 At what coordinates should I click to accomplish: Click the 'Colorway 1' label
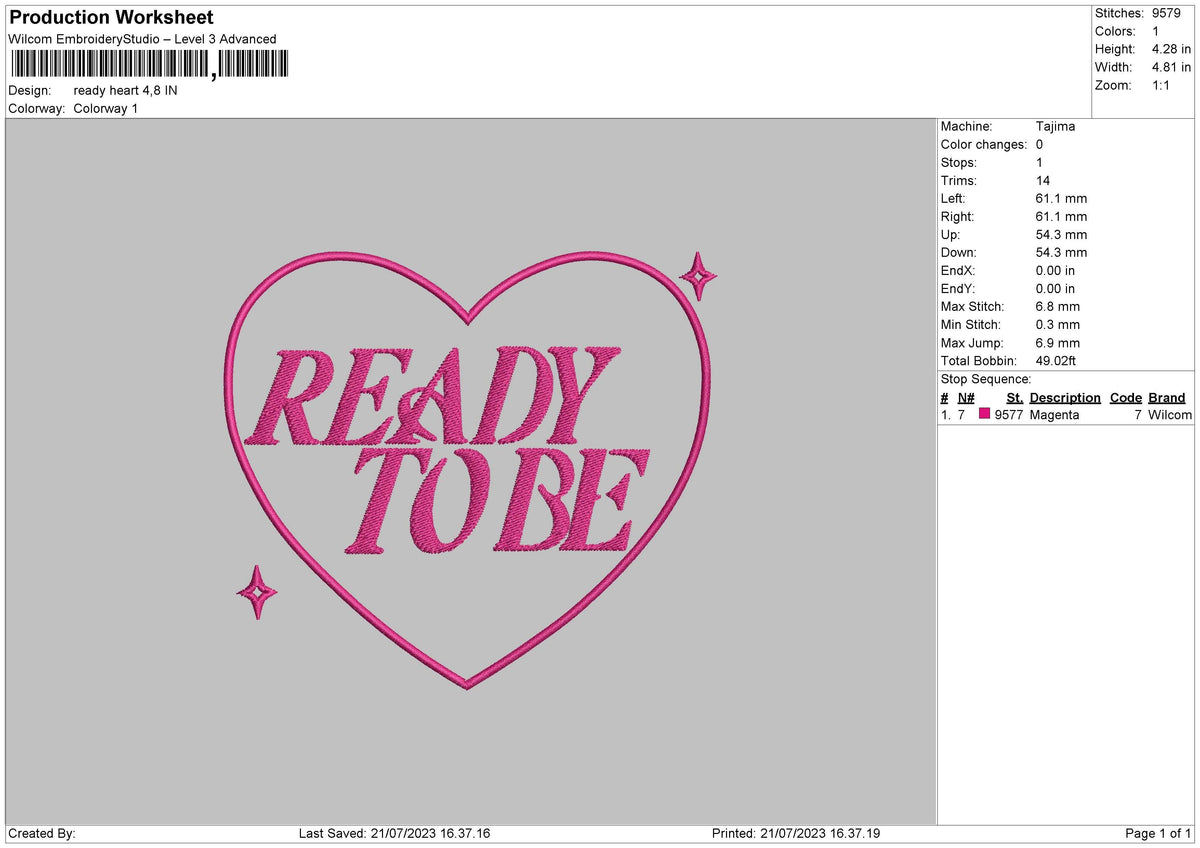click(x=106, y=108)
